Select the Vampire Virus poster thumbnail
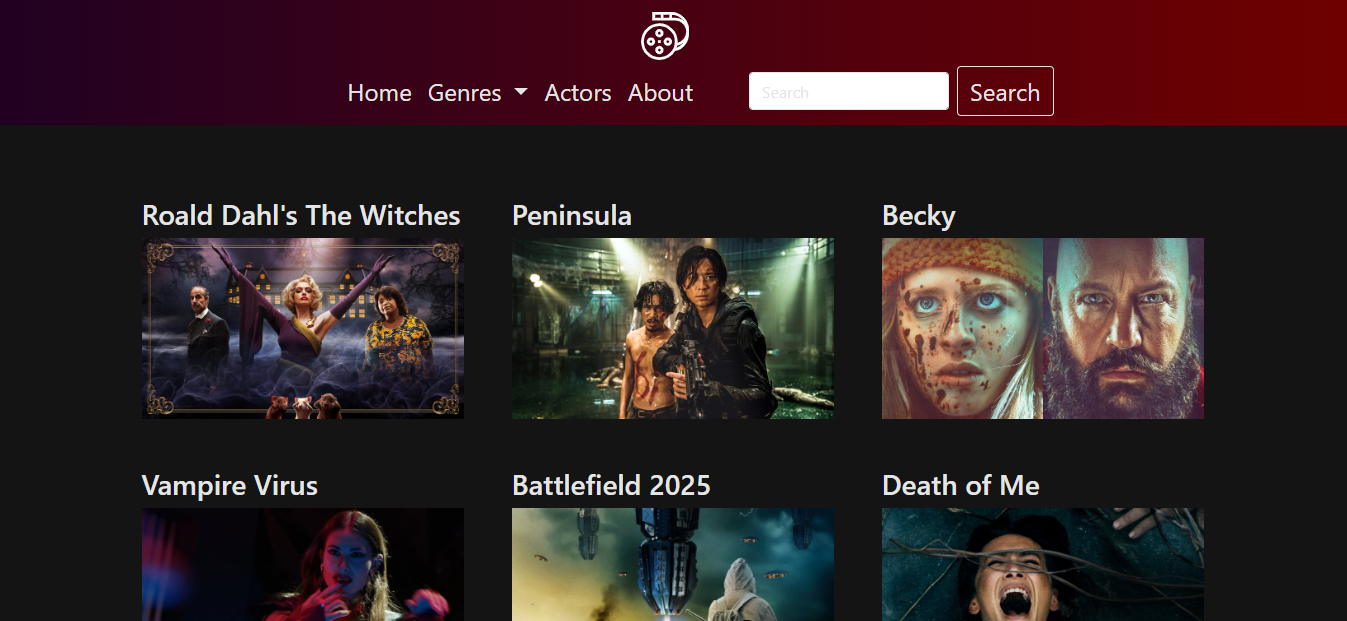The image size is (1347, 621). coord(303,564)
